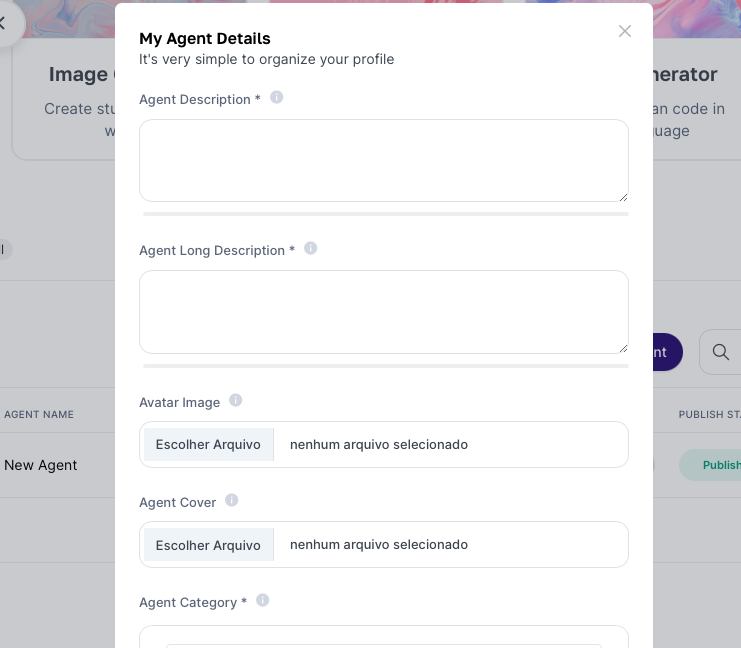Sort by the AGENT NAME column header
The height and width of the screenshot is (648, 741).
tap(39, 415)
